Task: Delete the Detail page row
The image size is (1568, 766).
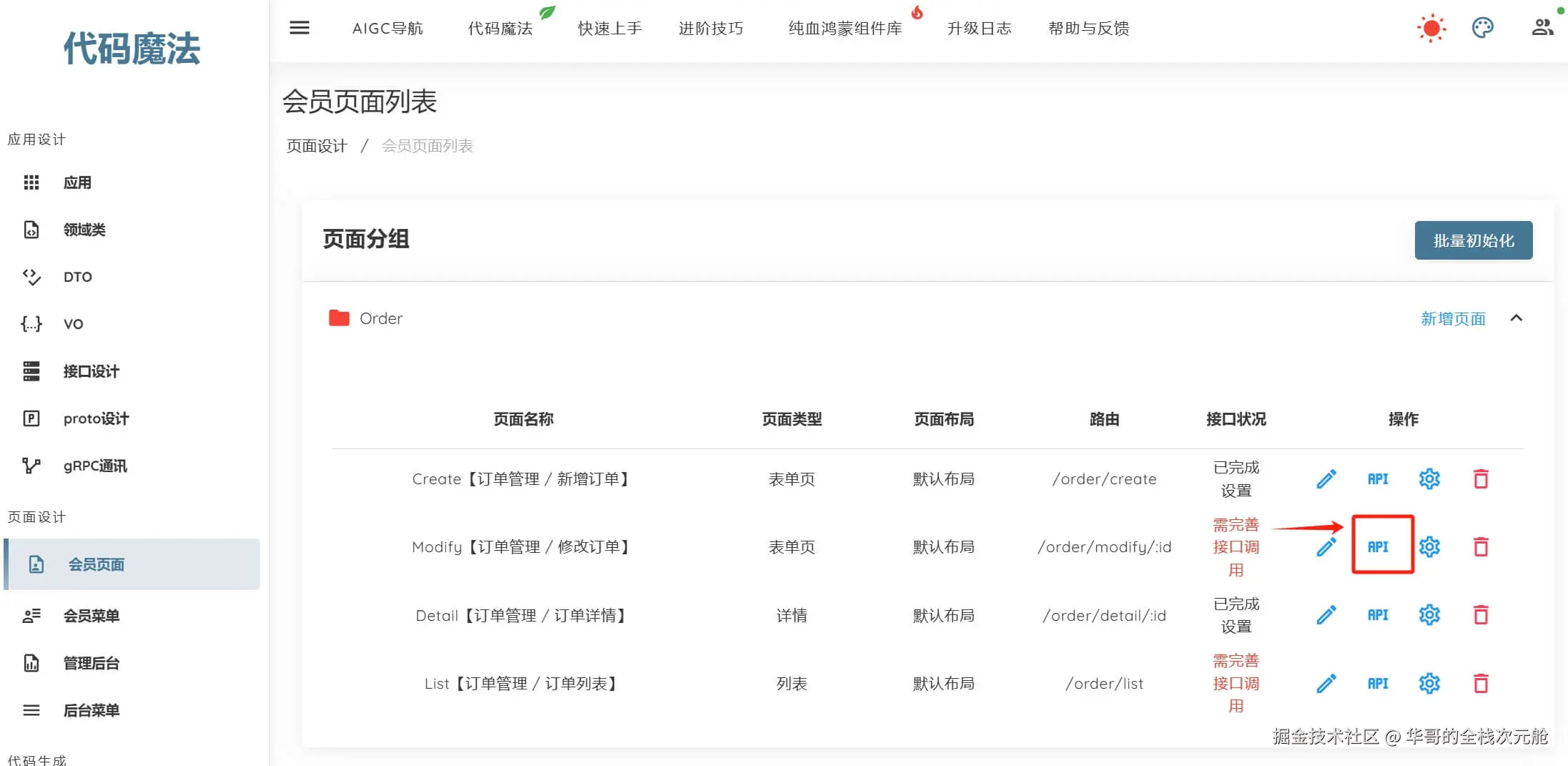Action: [1481, 615]
